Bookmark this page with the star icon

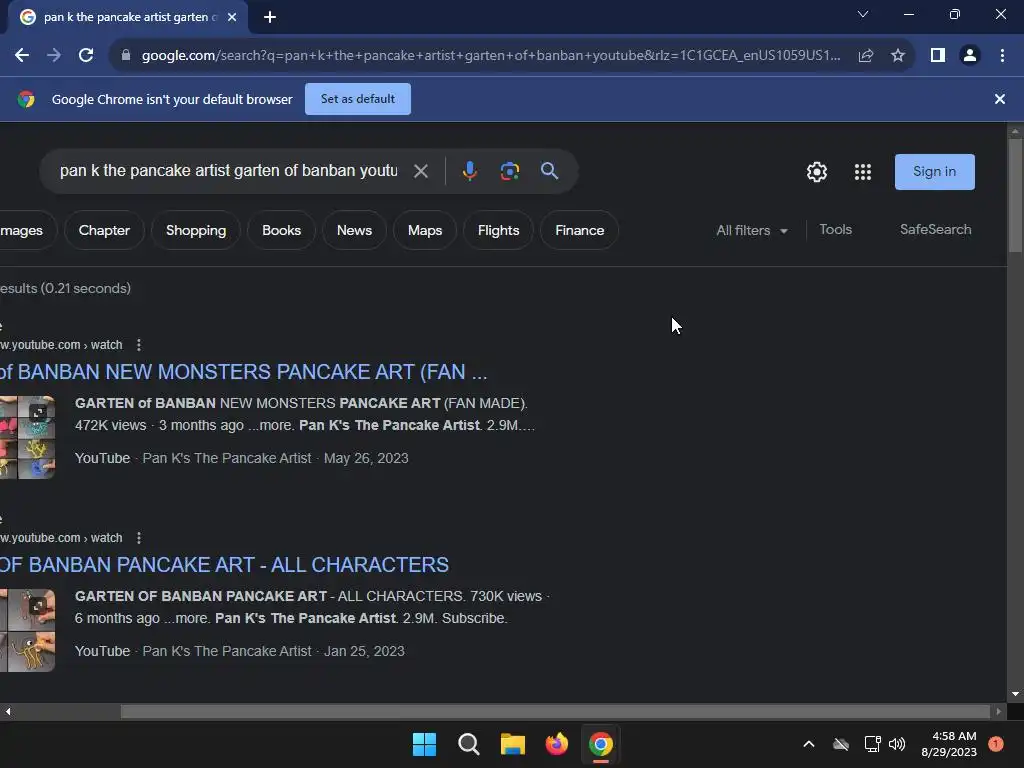[x=898, y=56]
